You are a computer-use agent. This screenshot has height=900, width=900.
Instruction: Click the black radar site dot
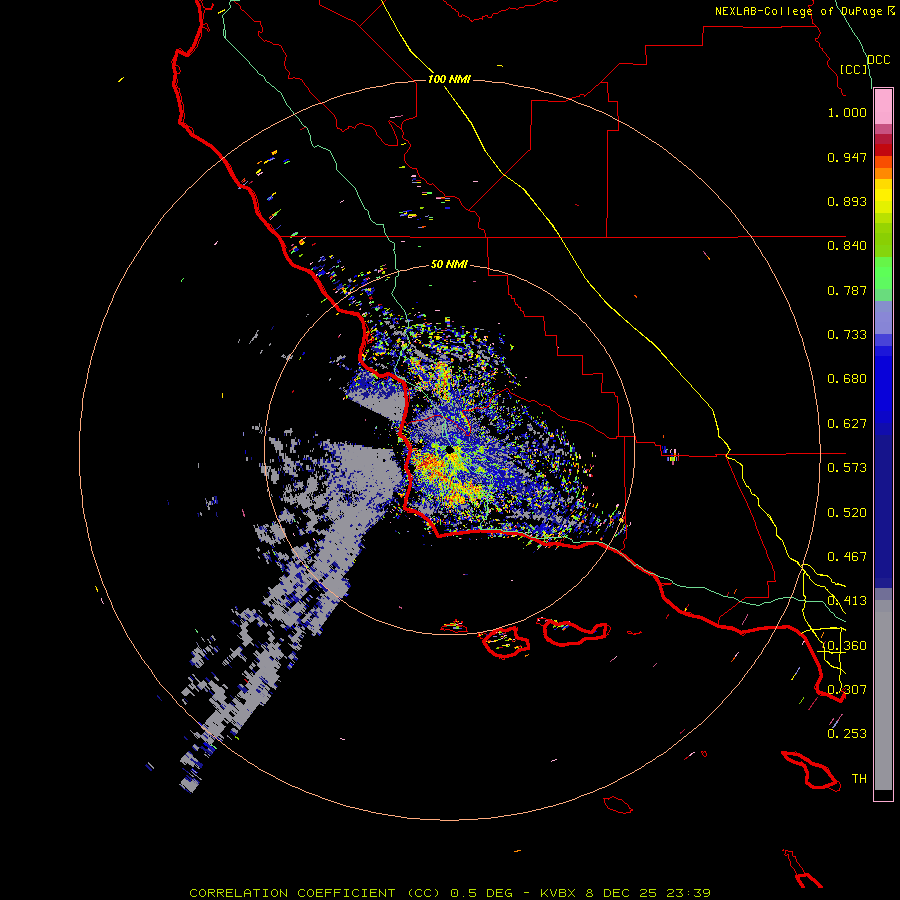[450, 450]
